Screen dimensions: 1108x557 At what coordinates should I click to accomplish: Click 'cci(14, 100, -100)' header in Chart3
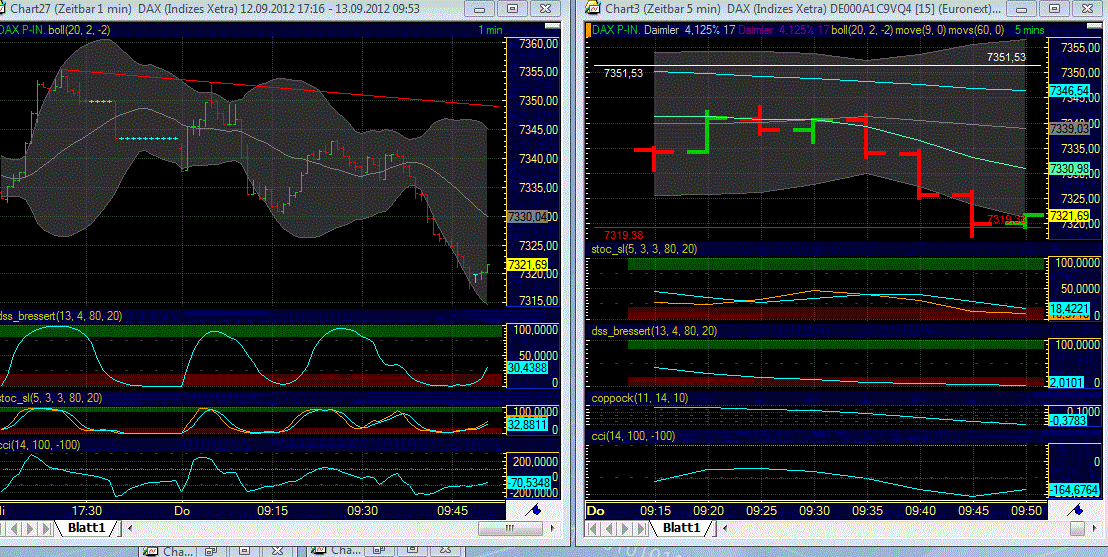click(632, 436)
